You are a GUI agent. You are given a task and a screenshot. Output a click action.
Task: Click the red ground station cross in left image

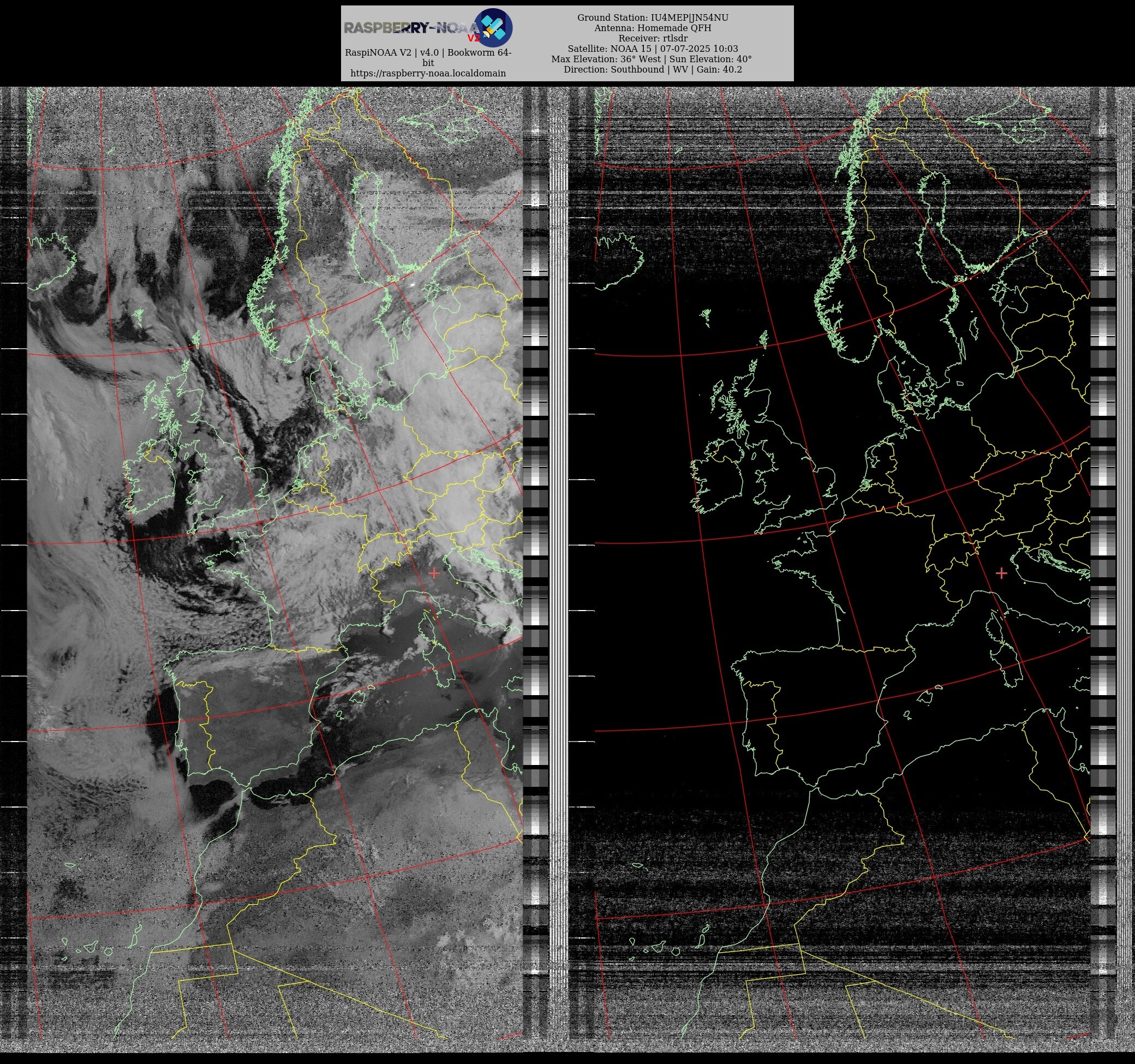tap(434, 573)
